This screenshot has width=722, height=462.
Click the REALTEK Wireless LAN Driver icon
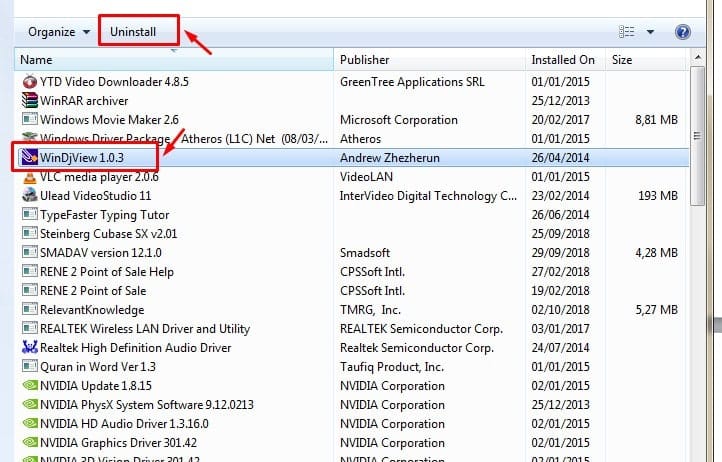[x=29, y=328]
